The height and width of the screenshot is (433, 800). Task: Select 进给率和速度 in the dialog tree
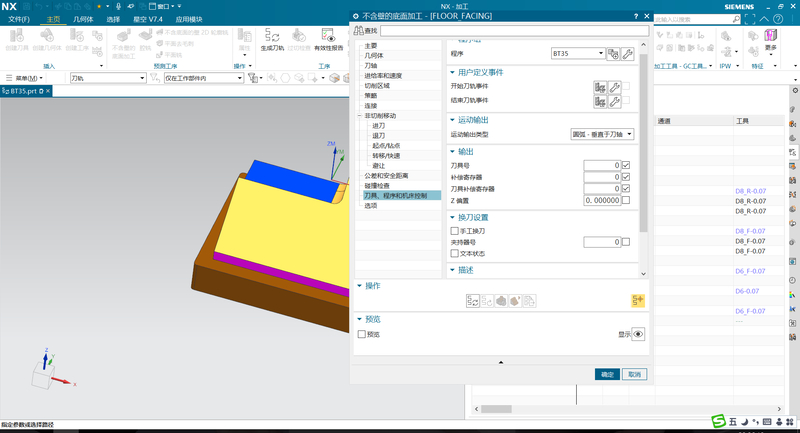point(383,75)
